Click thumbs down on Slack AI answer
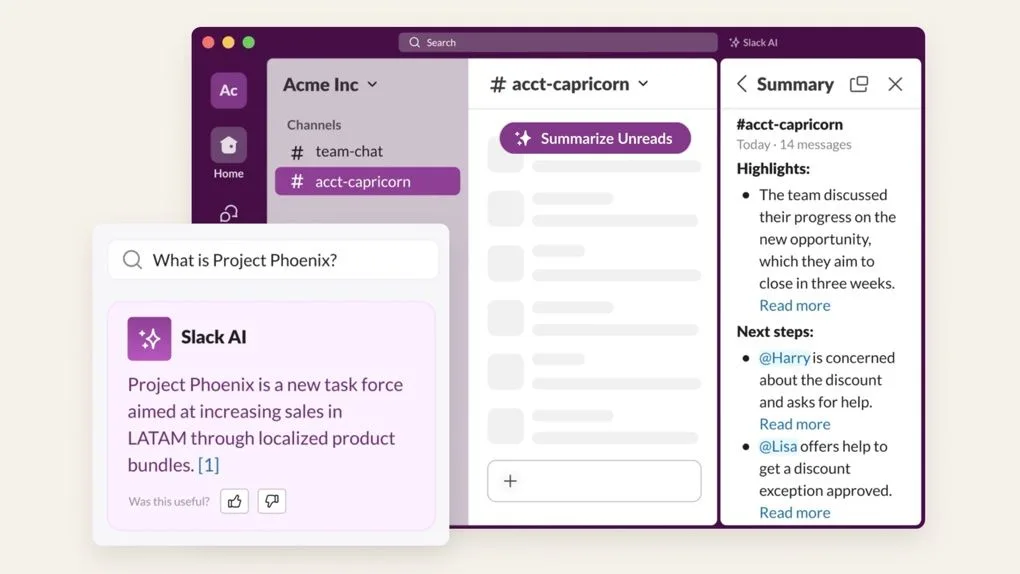 tap(272, 501)
